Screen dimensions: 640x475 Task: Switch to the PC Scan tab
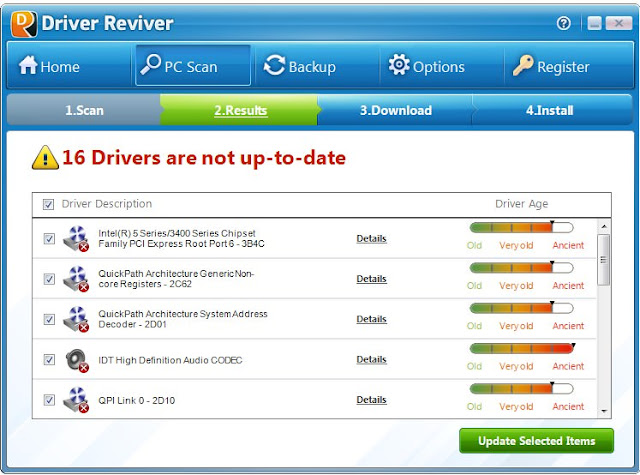click(x=193, y=65)
